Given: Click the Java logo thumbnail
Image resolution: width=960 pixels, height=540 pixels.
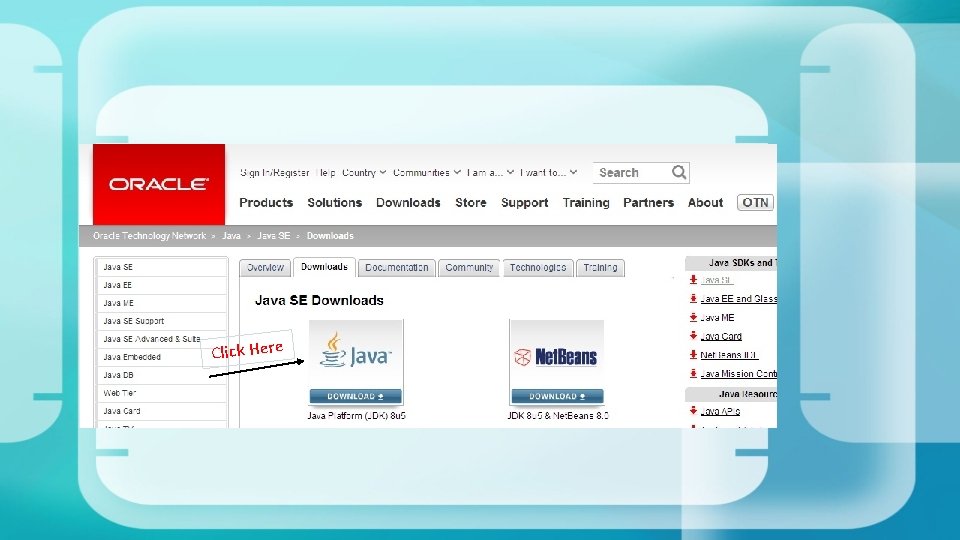Looking at the screenshot, I should click(356, 354).
